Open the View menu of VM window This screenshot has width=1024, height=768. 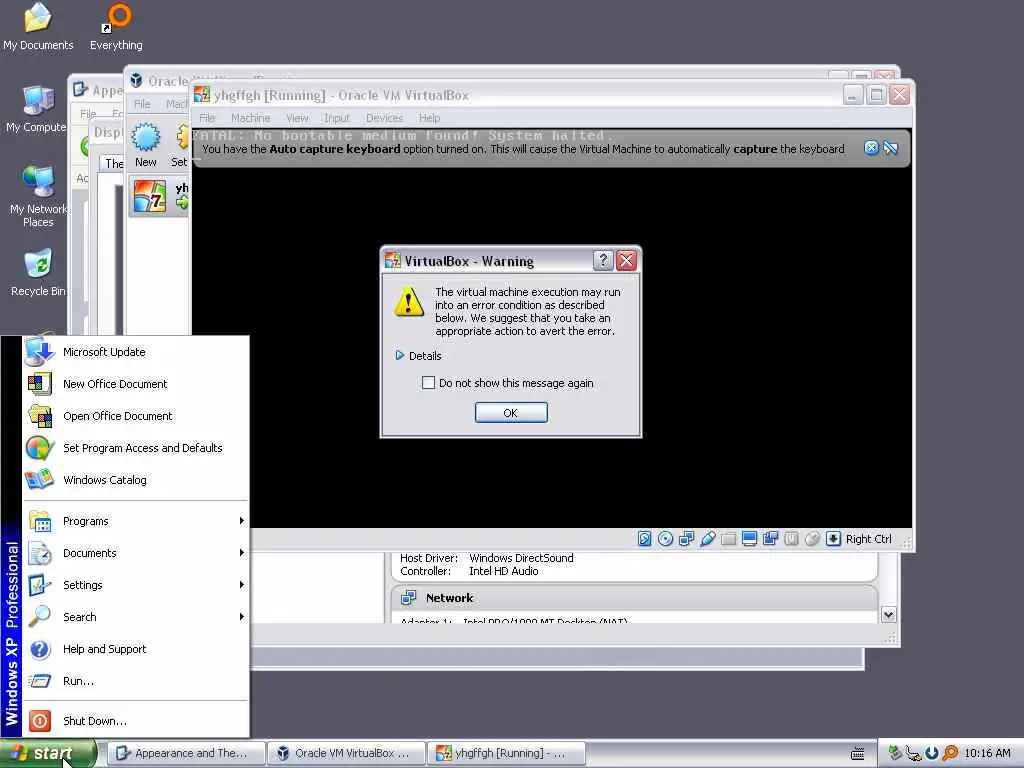click(x=297, y=118)
